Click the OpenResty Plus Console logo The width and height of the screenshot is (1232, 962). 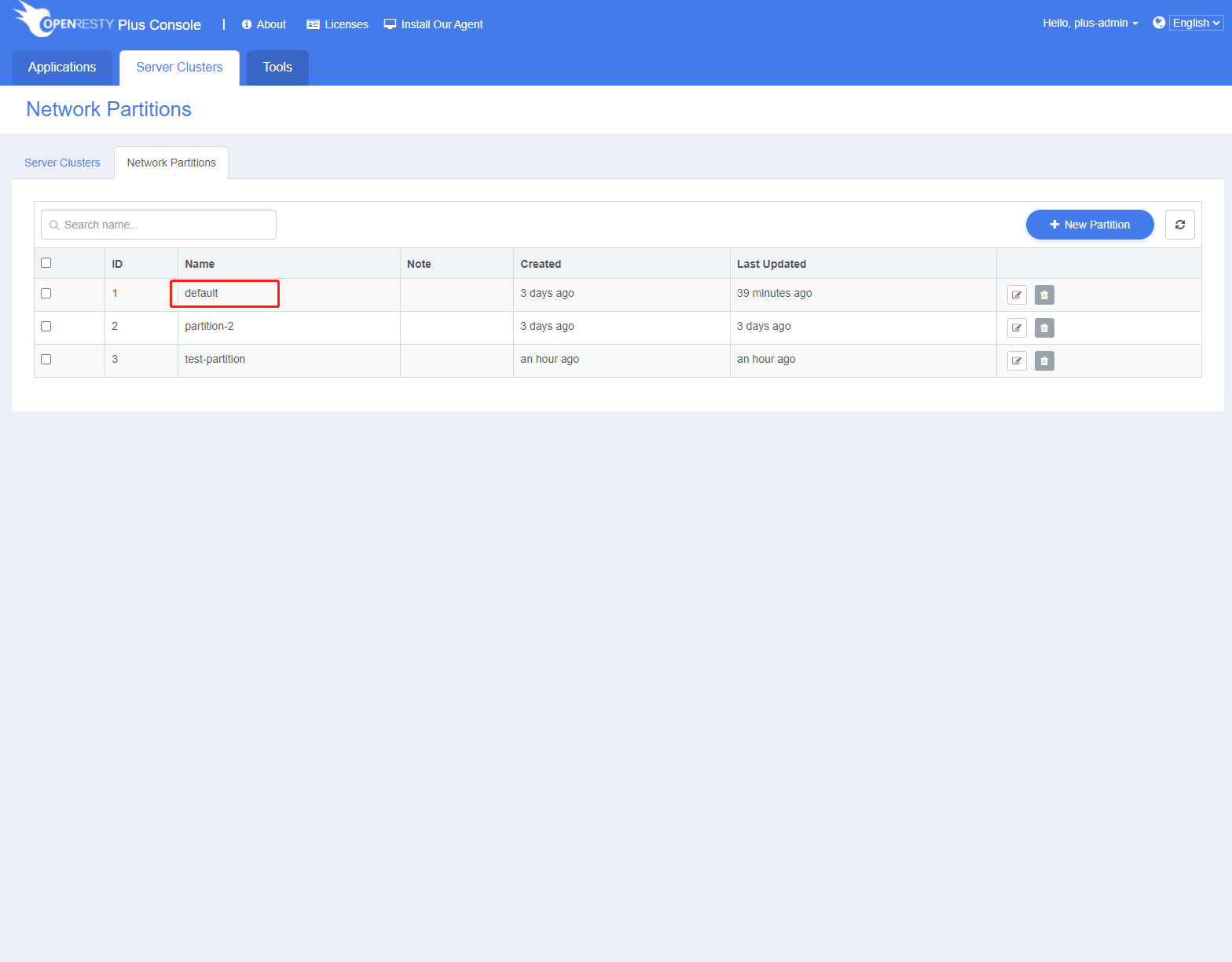[107, 20]
